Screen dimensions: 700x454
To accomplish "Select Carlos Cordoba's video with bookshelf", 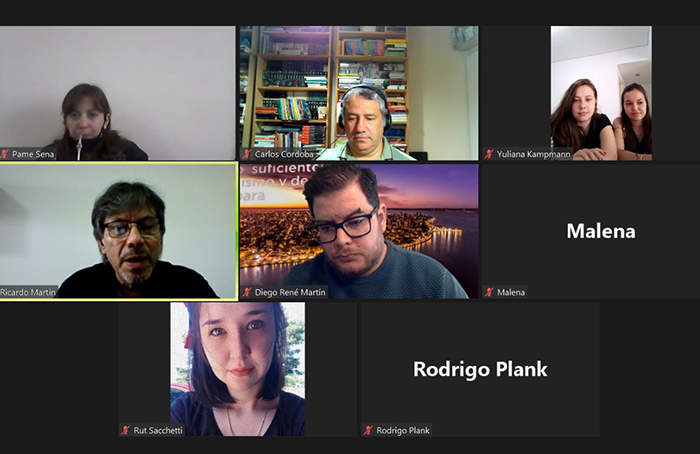I will (359, 93).
